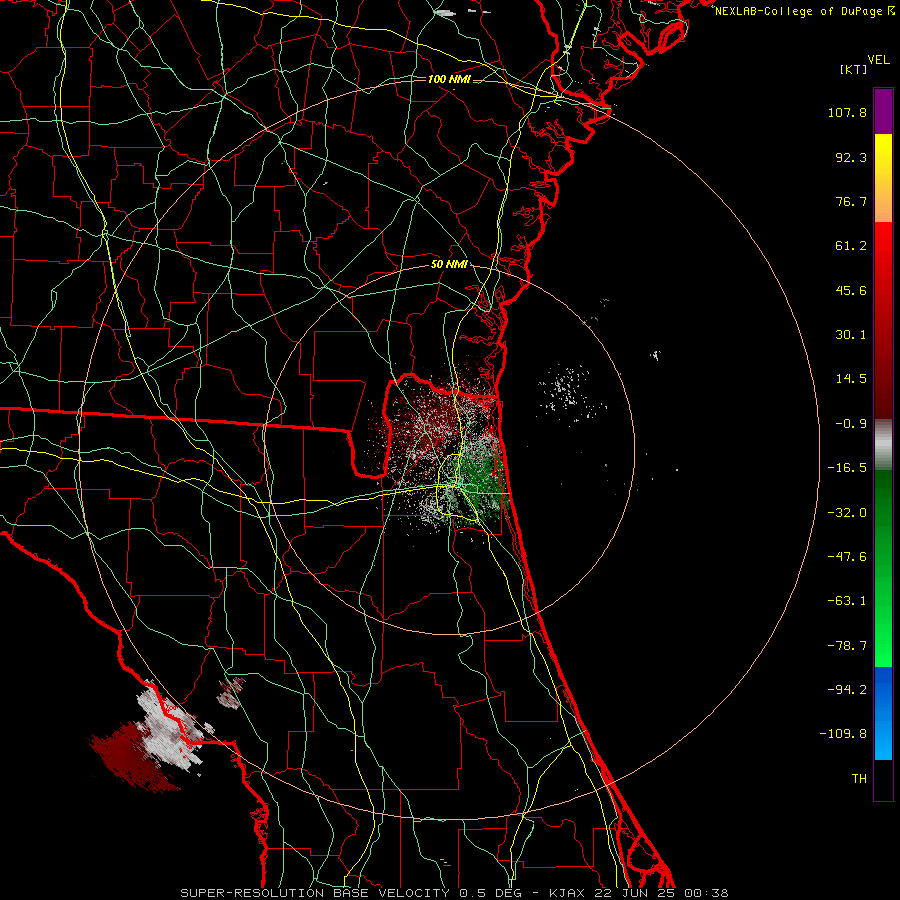Image resolution: width=900 pixels, height=900 pixels.
Task: Click the VEL legend title
Action: pos(879,60)
